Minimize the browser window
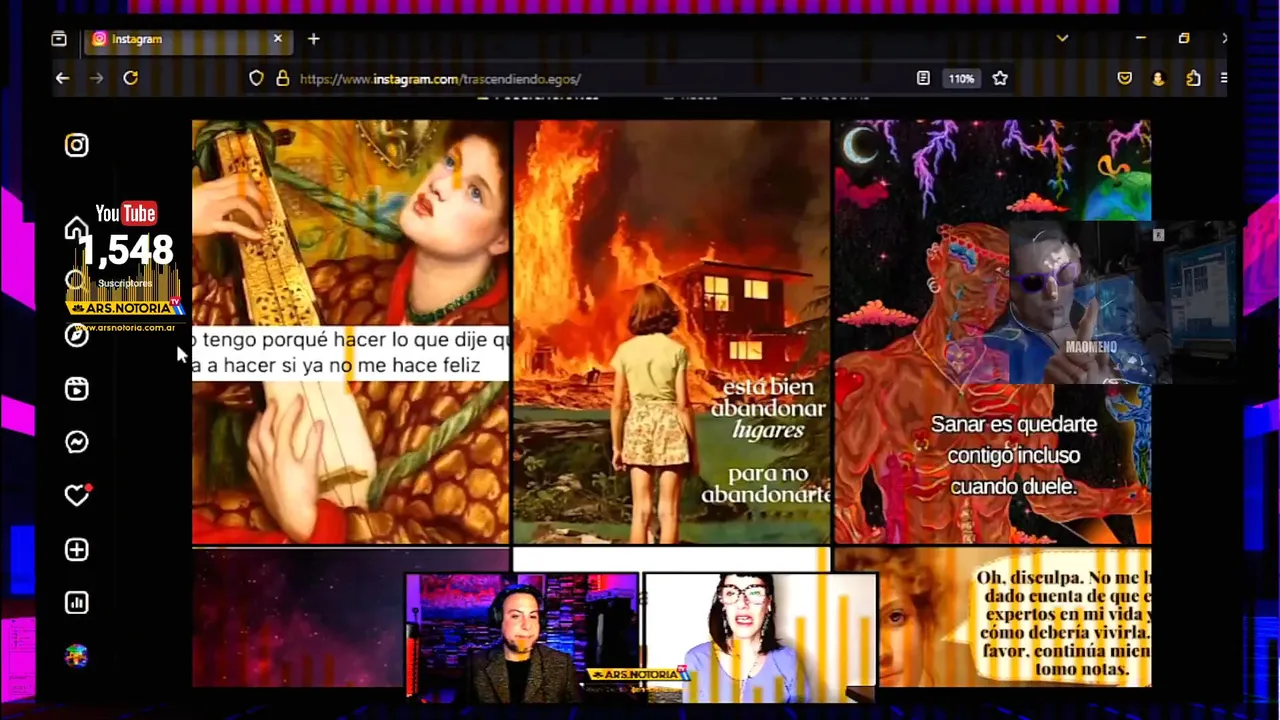1280x720 pixels. [x=1140, y=38]
